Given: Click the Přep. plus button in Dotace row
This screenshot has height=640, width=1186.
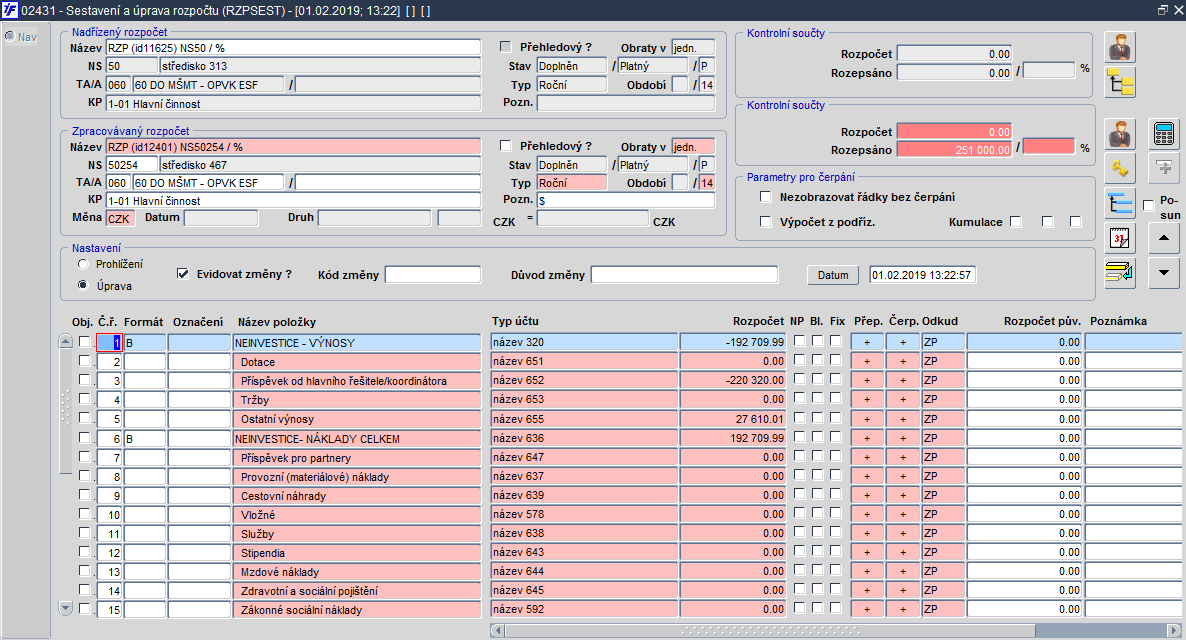Looking at the screenshot, I should [867, 362].
